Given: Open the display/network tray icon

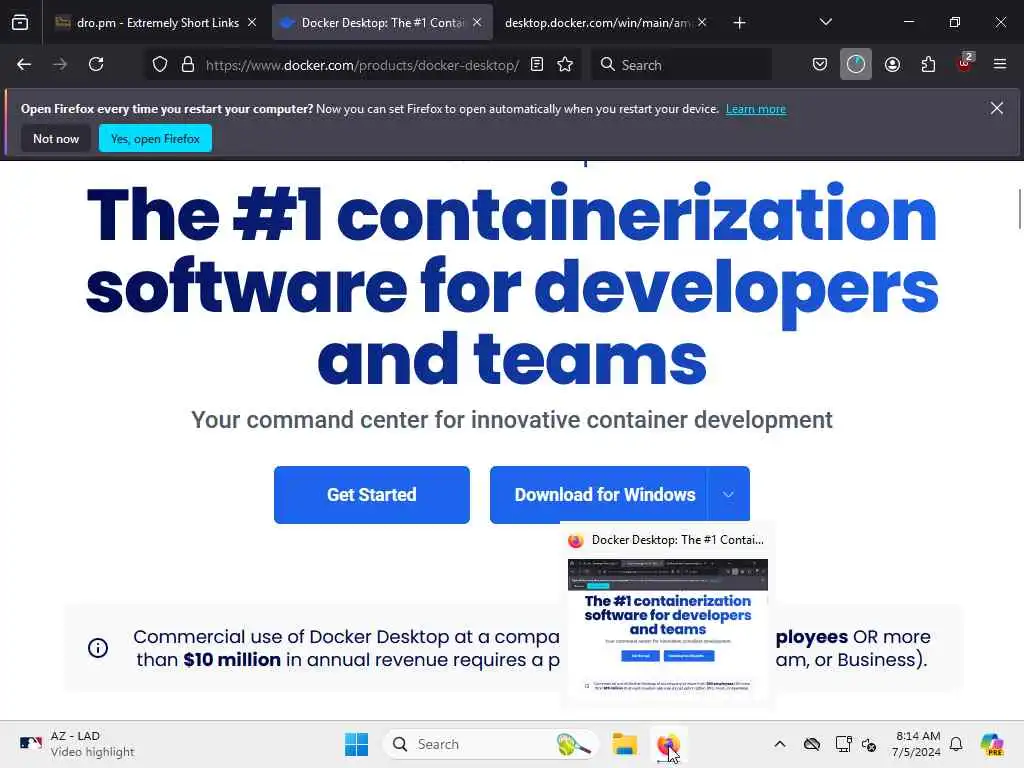Looking at the screenshot, I should tap(843, 744).
